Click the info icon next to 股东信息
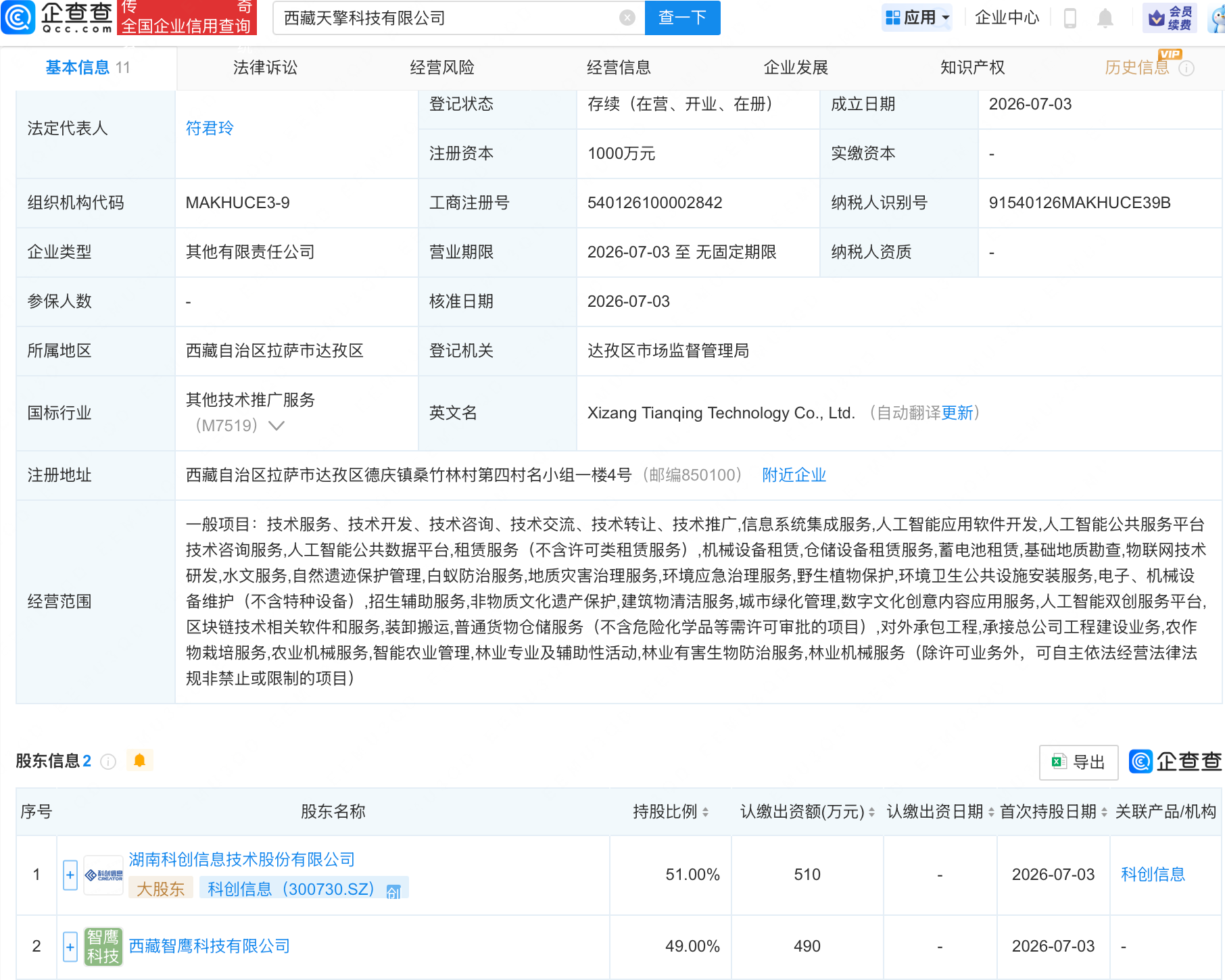Image resolution: width=1225 pixels, height=980 pixels. tap(108, 762)
